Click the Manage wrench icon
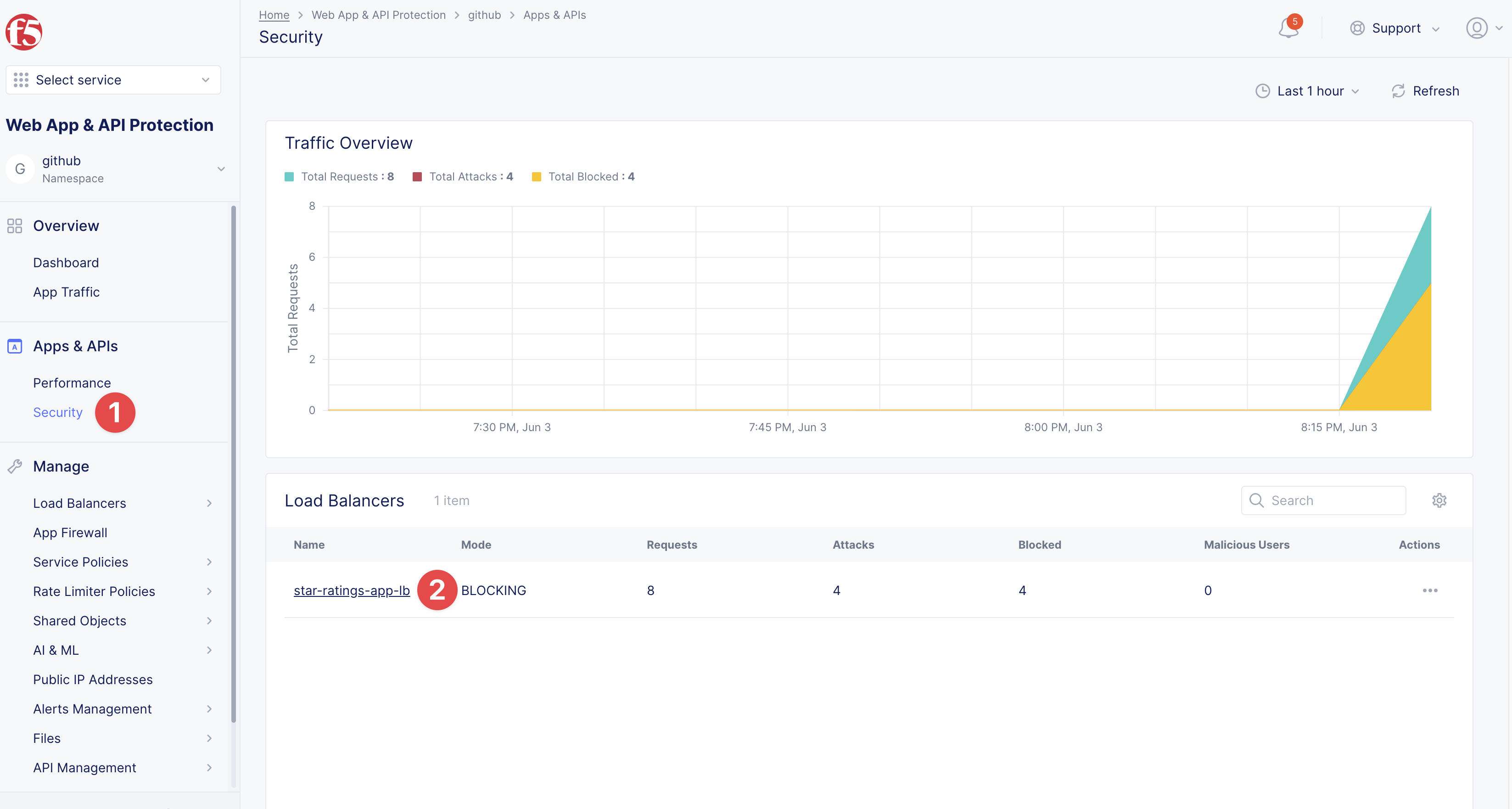The image size is (1512, 809). (x=15, y=466)
